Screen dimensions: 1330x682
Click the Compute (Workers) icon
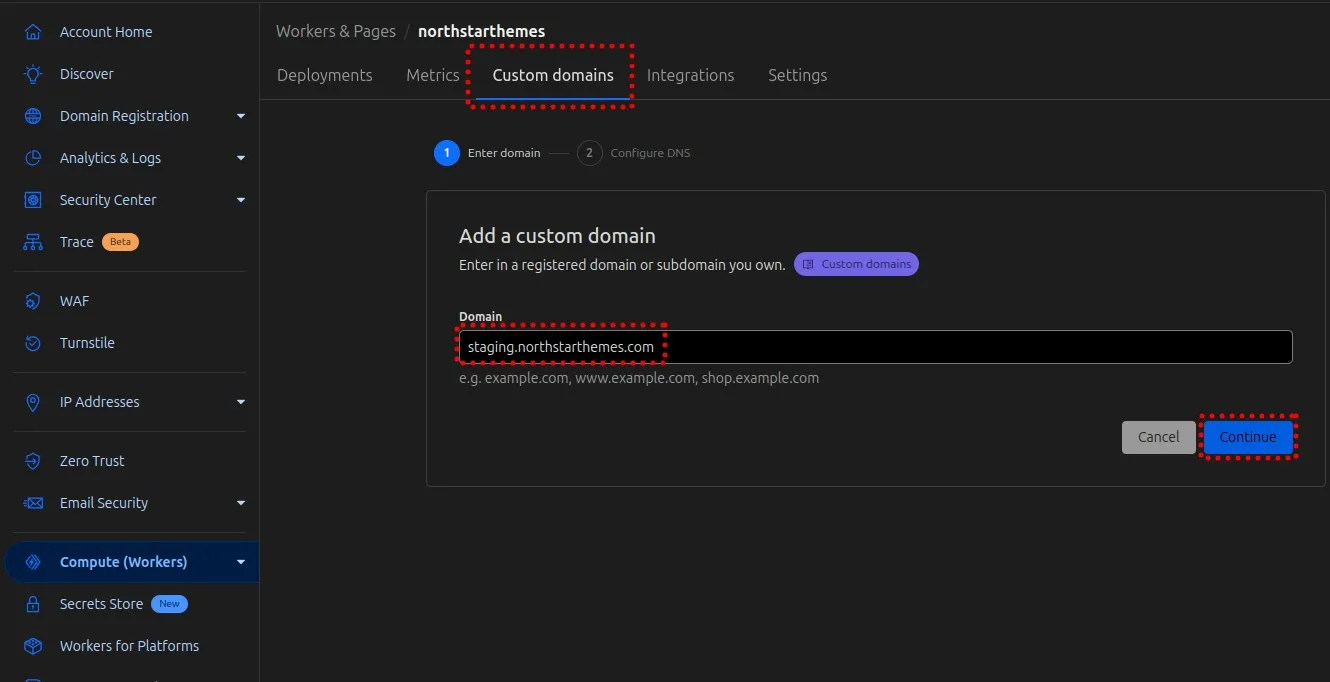pyautogui.click(x=33, y=562)
